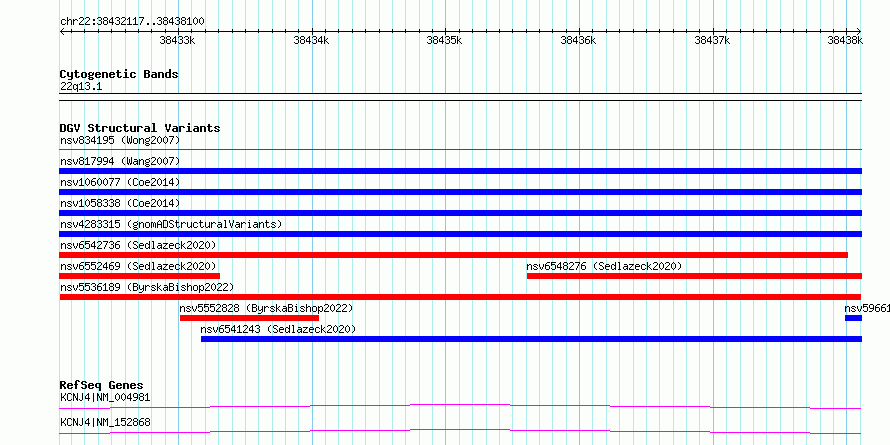Click the nsv1058338 (Coe2014) label
Screen dimensions: 890x445
pyautogui.click(x=120, y=203)
